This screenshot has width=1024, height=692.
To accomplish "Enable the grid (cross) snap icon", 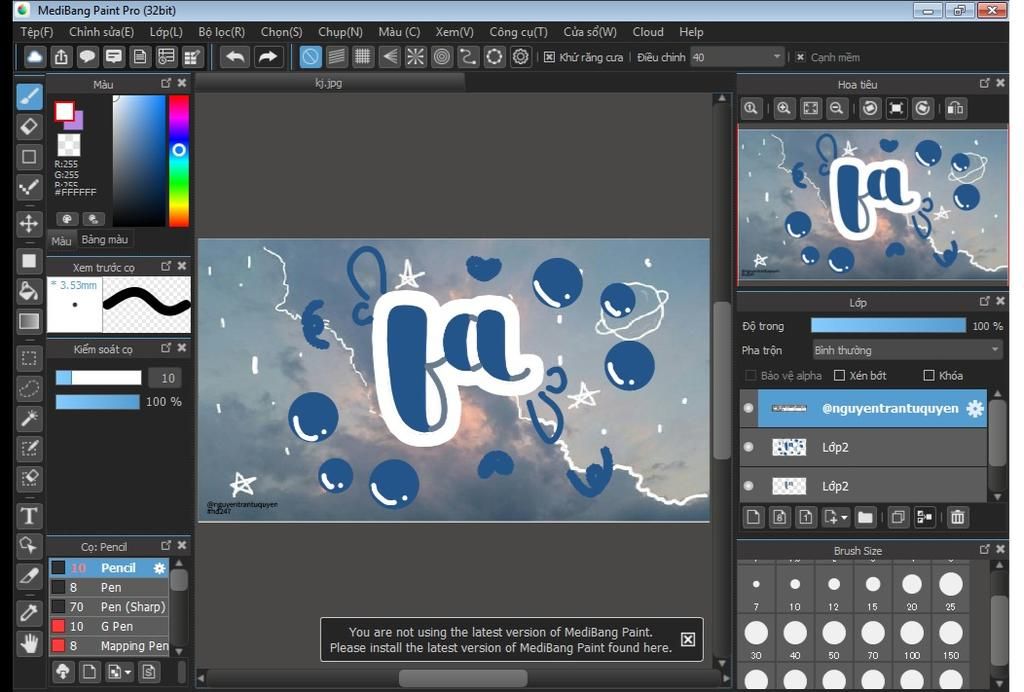I will click(362, 57).
